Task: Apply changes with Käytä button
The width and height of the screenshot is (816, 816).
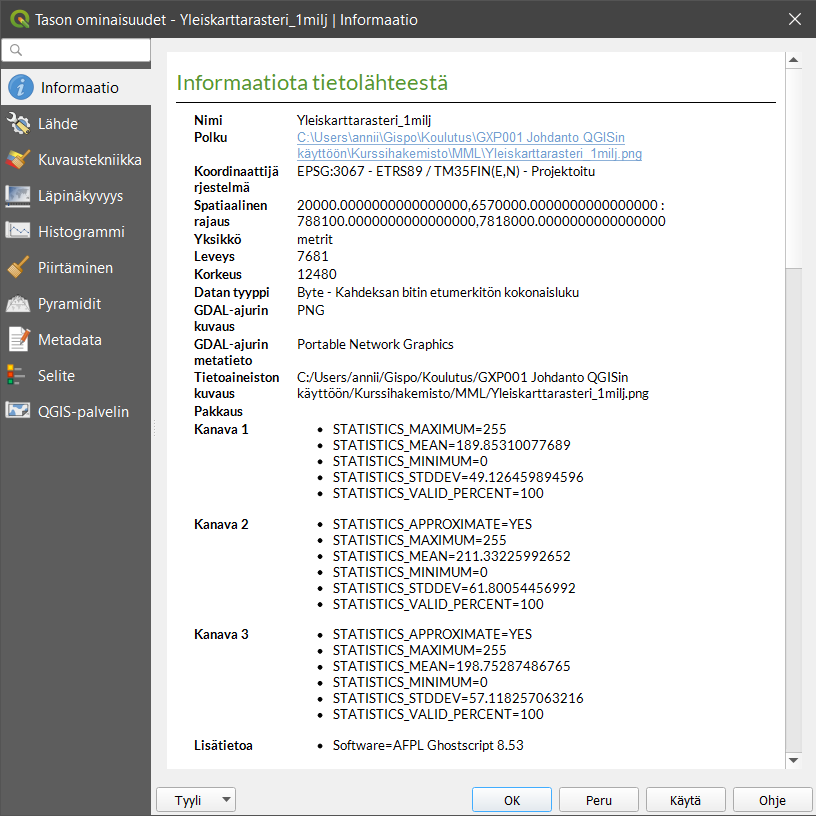Action: pos(685,800)
